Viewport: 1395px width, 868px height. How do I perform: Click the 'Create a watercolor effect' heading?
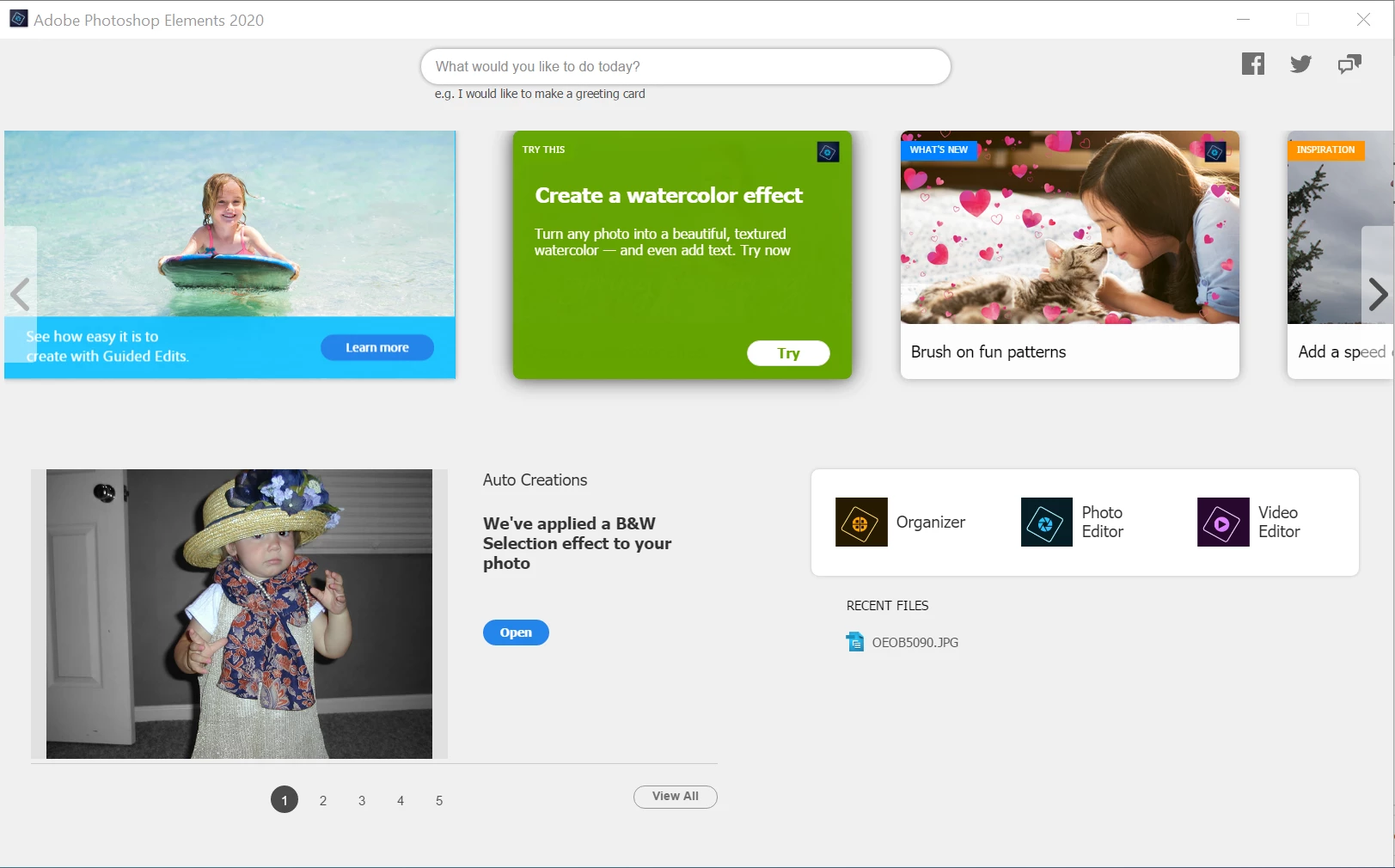tap(669, 195)
